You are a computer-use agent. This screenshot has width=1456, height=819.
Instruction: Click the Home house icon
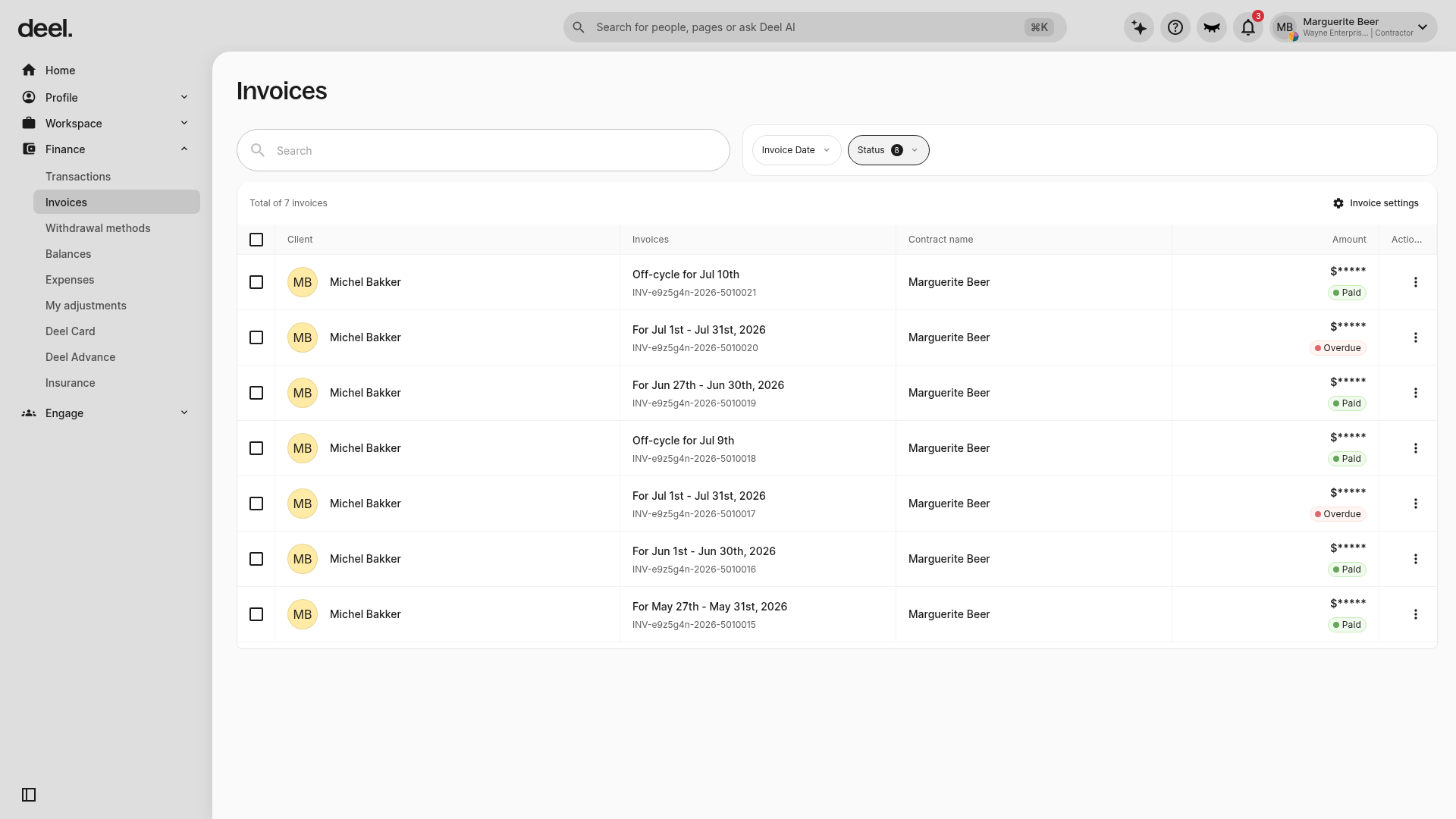pos(29,70)
